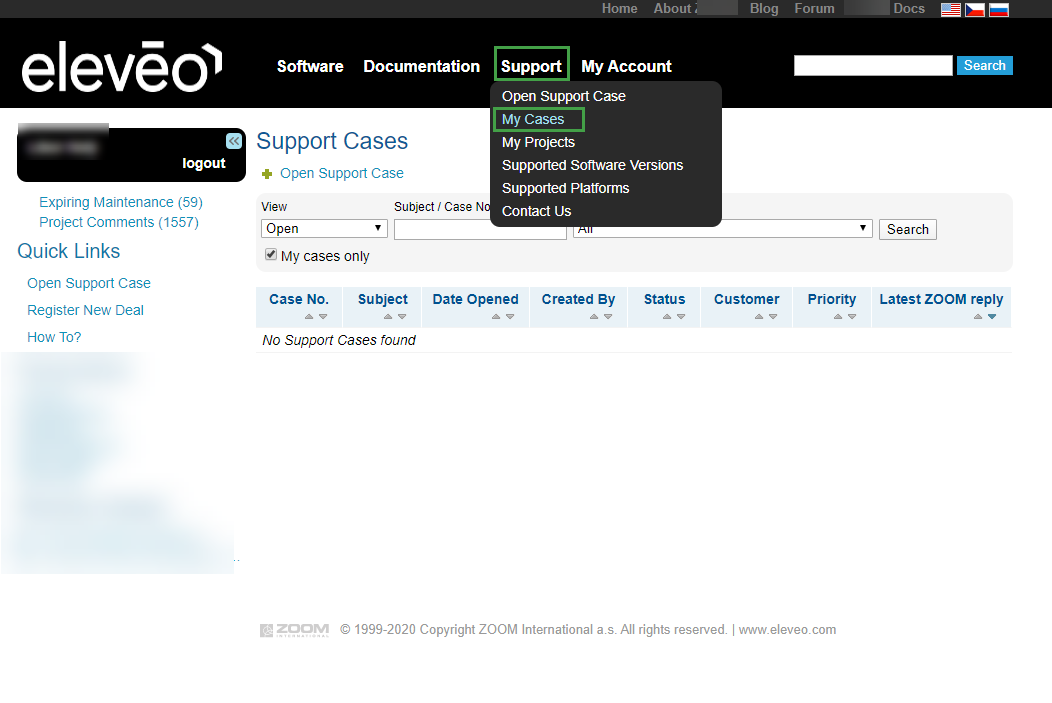Choose My Projects from Support menu
The height and width of the screenshot is (703, 1052).
pyautogui.click(x=538, y=142)
